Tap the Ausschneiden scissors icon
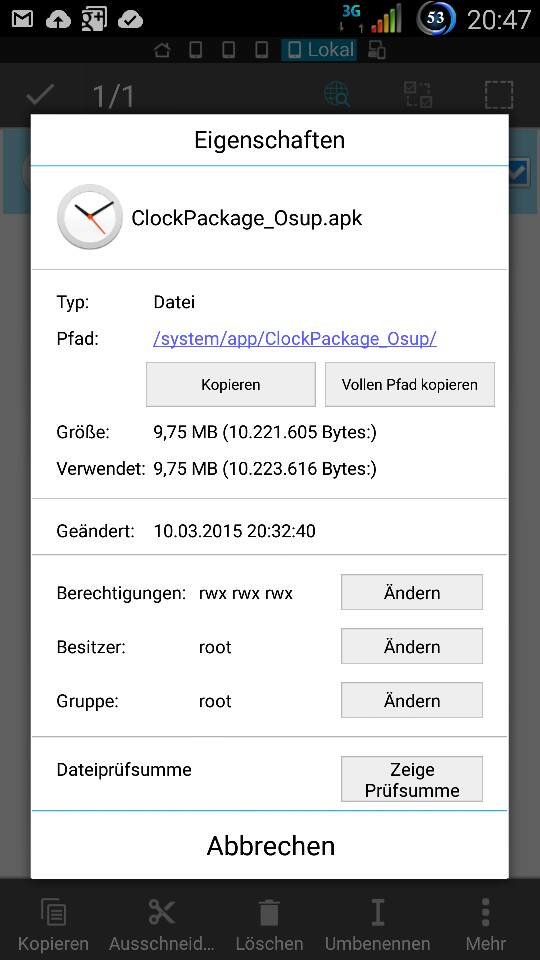Screen dimensions: 540x960 click(162, 913)
